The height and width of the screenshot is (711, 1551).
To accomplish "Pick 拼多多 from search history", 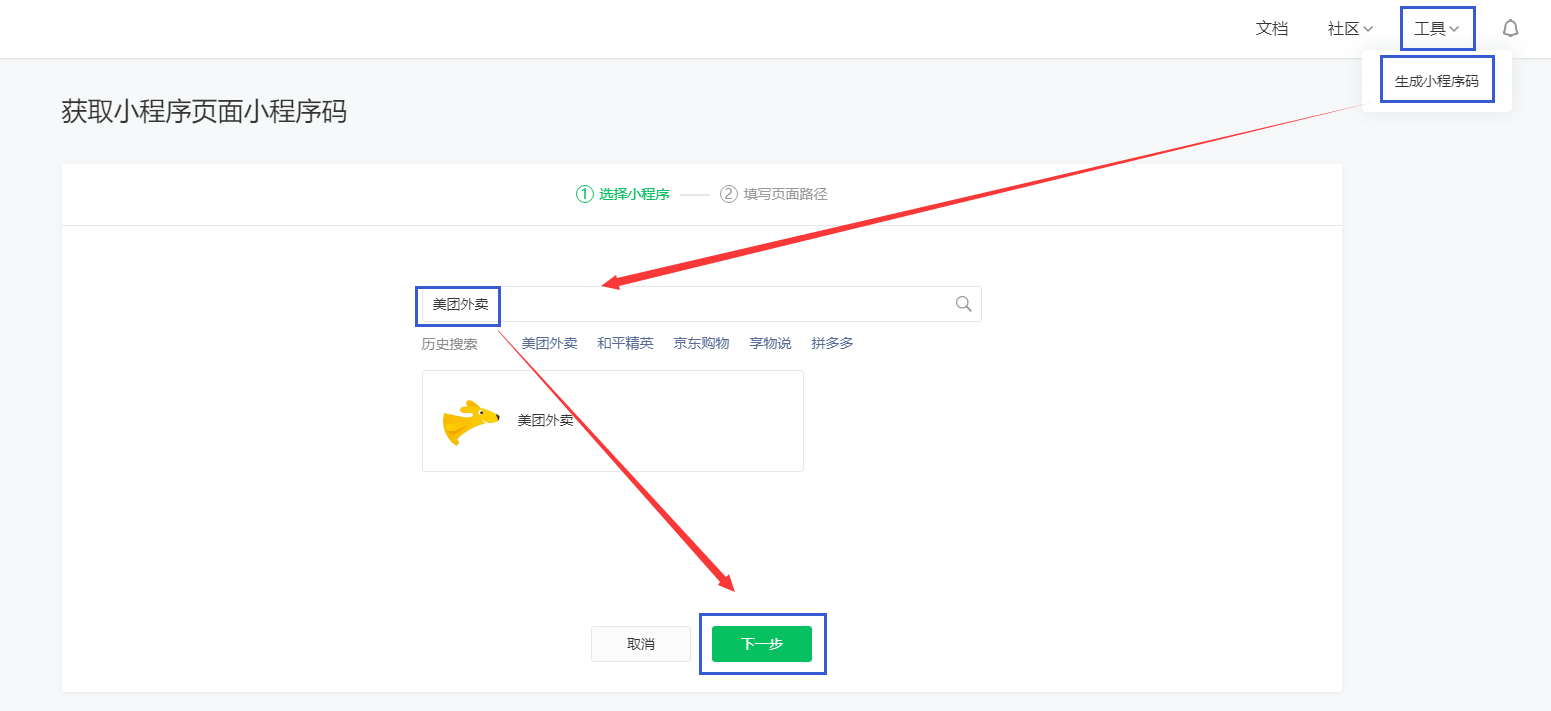I will tap(832, 343).
